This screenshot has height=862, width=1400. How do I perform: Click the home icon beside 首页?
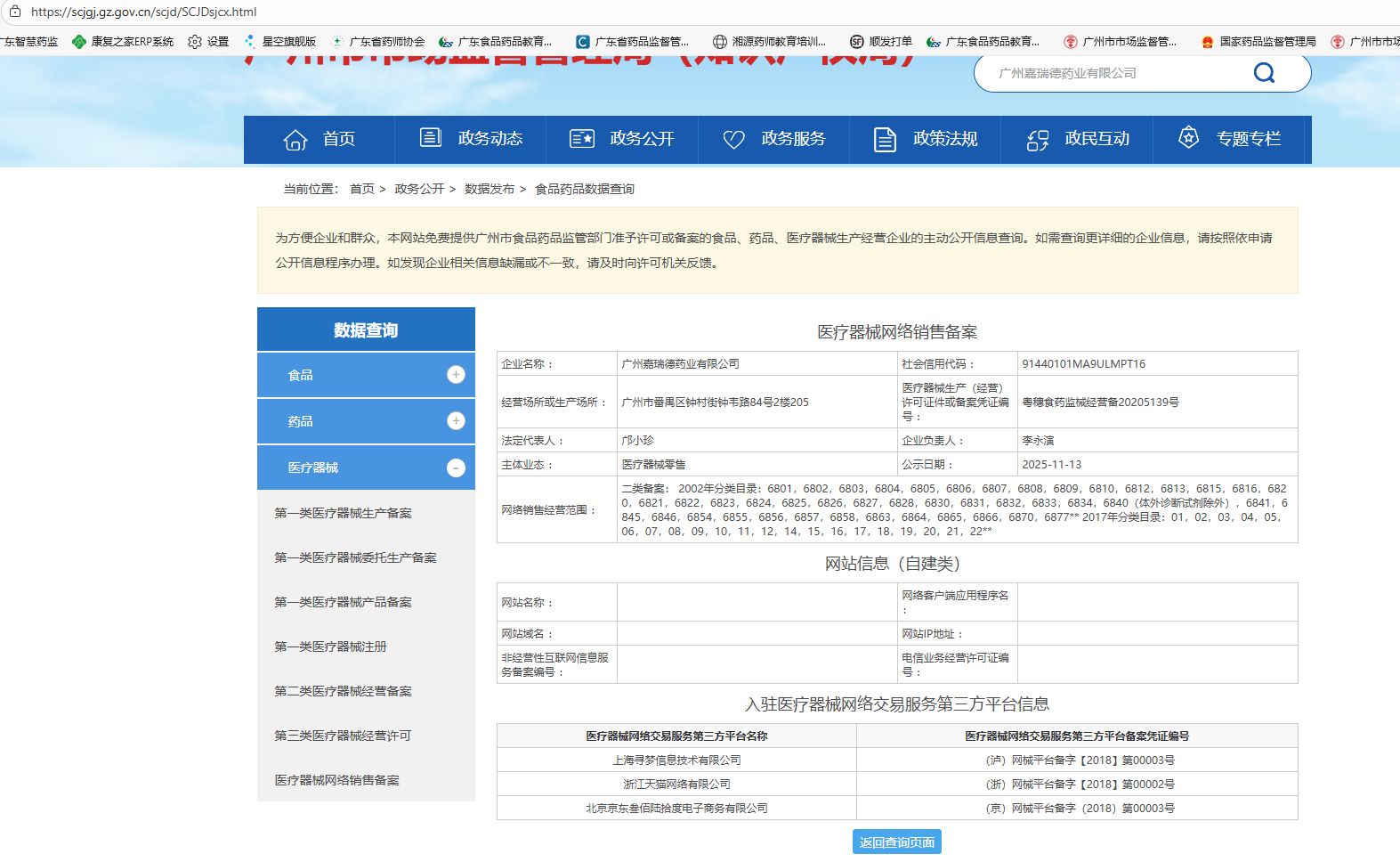tap(295, 140)
